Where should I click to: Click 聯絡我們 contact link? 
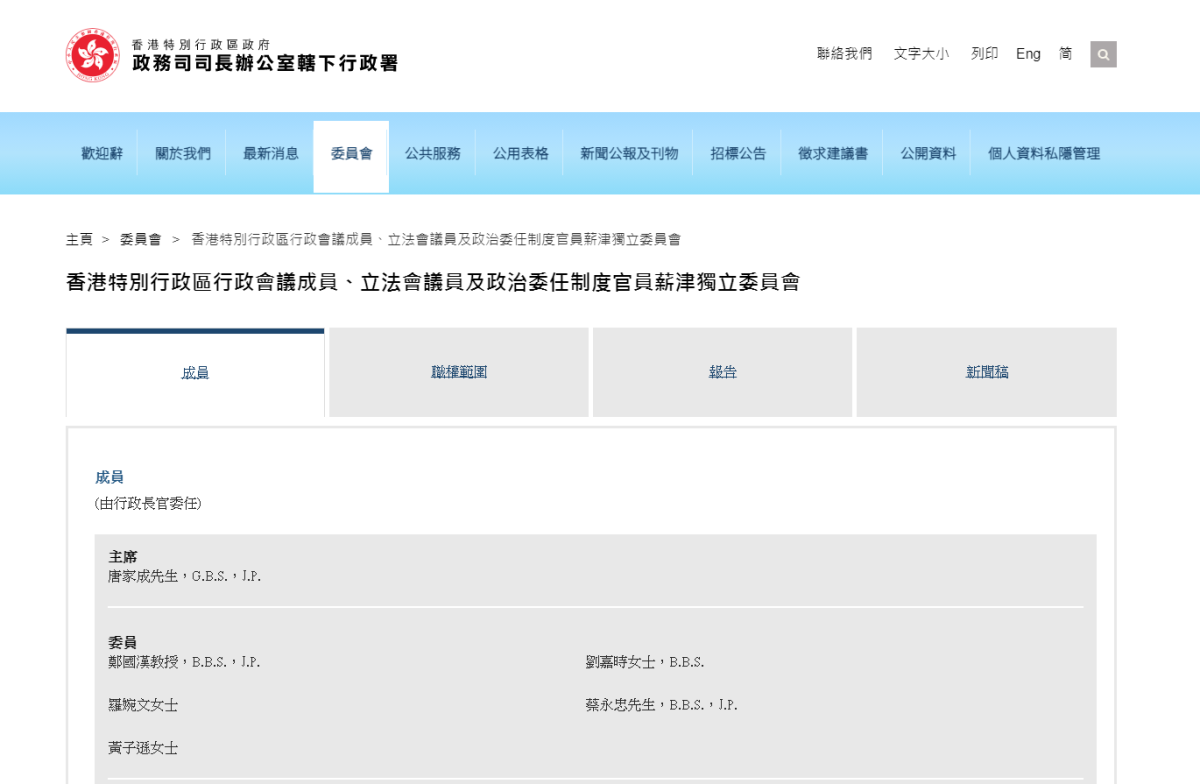click(x=844, y=54)
